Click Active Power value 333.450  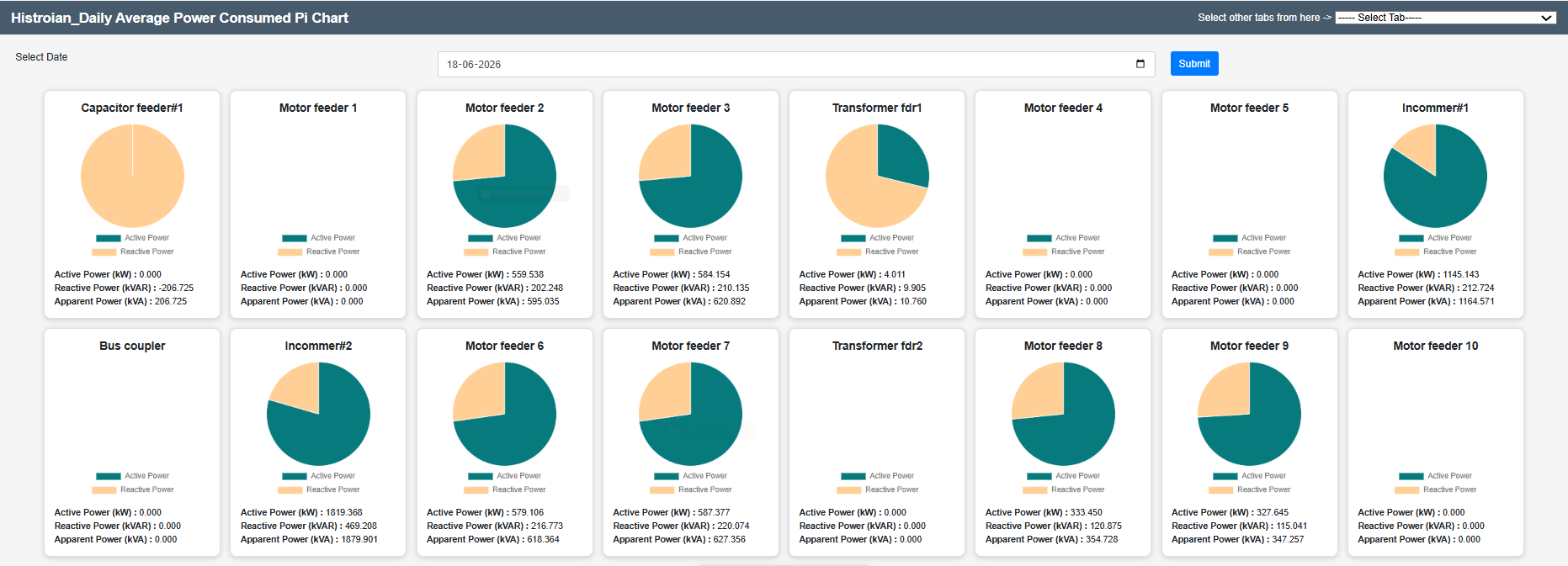tap(1086, 512)
